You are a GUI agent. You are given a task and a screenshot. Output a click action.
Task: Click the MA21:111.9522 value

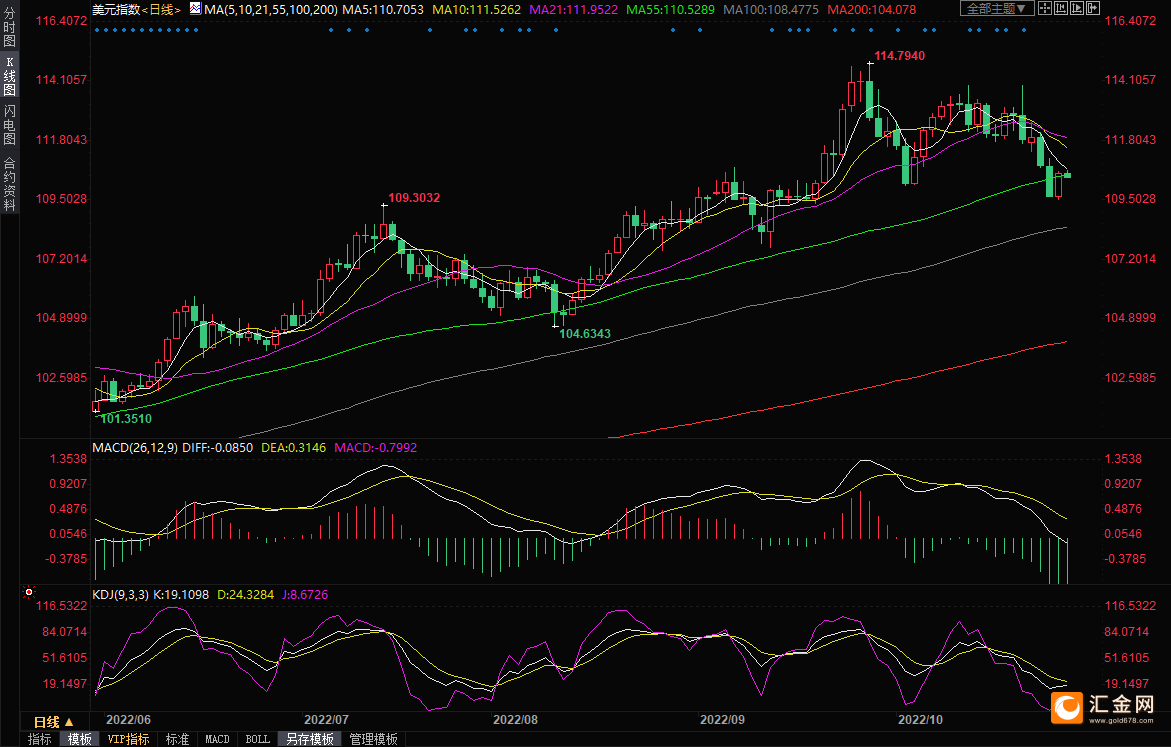click(x=574, y=10)
